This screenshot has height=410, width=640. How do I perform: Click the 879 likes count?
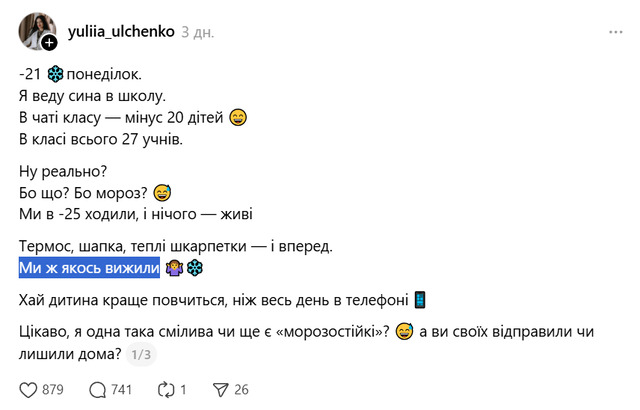click(55, 389)
